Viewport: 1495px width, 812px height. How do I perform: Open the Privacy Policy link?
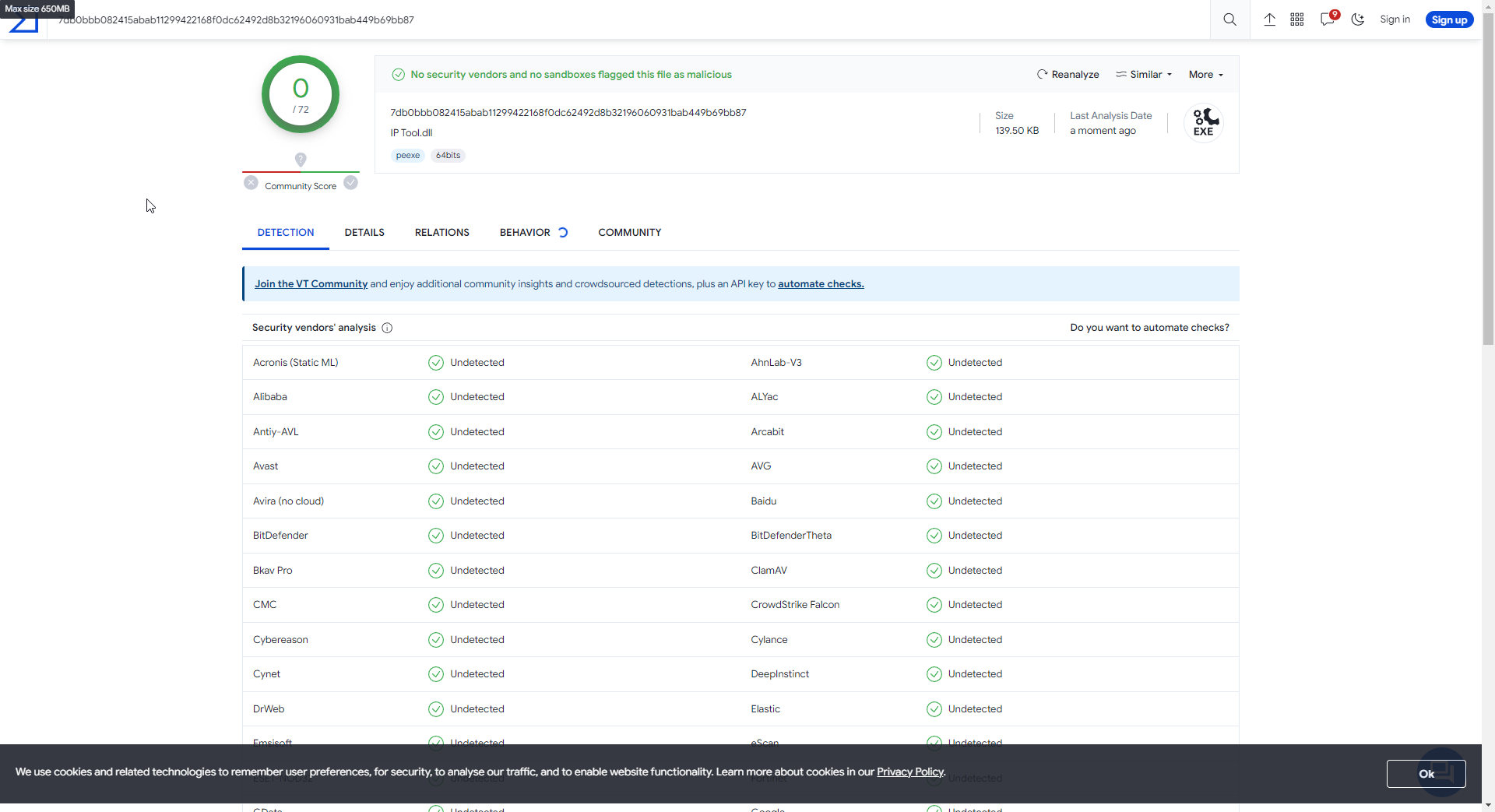(x=910, y=772)
